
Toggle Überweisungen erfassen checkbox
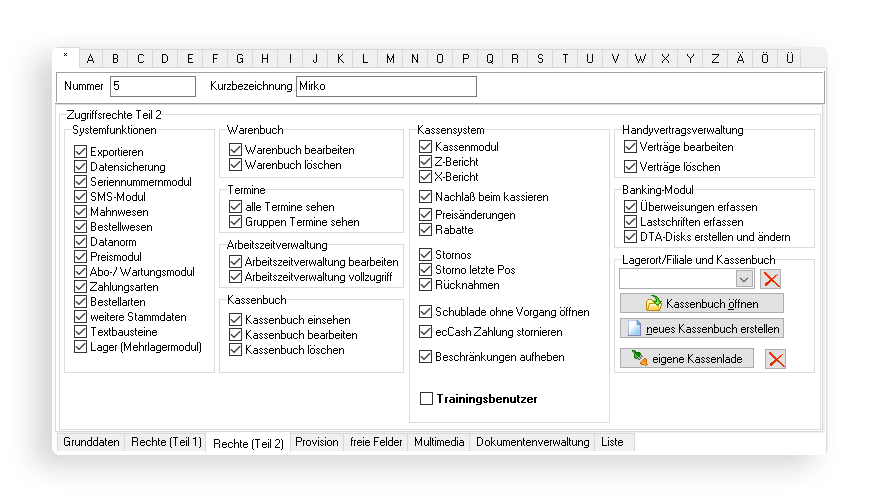(x=630, y=207)
